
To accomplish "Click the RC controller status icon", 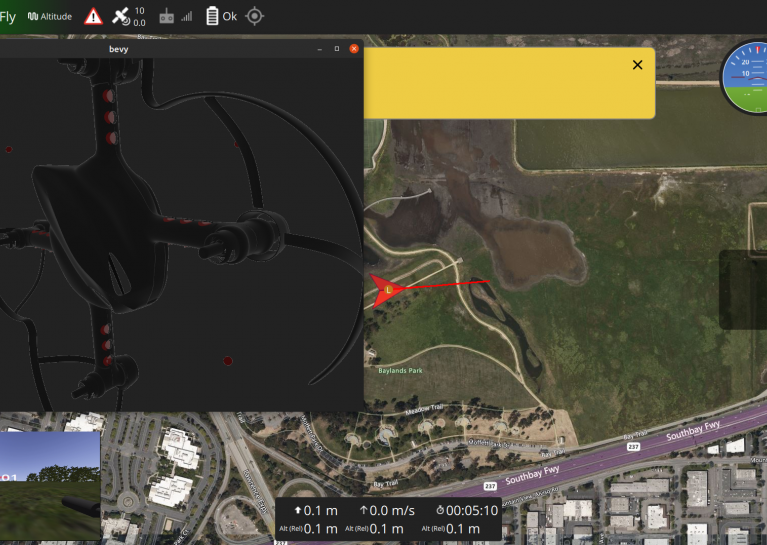I will pyautogui.click(x=167, y=16).
